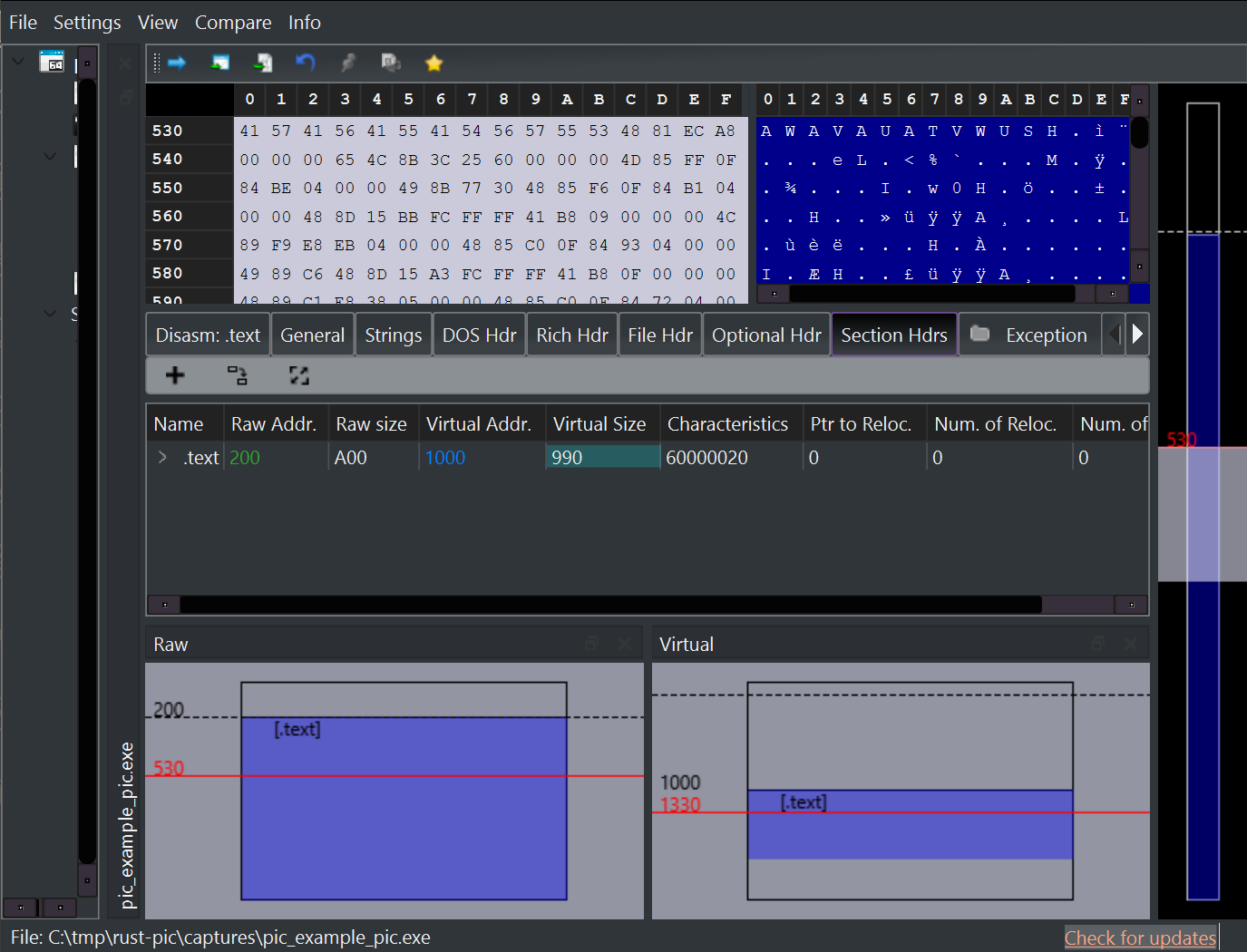The width and height of the screenshot is (1247, 952).
Task: Click the jump to RVA document icon
Action: (263, 63)
